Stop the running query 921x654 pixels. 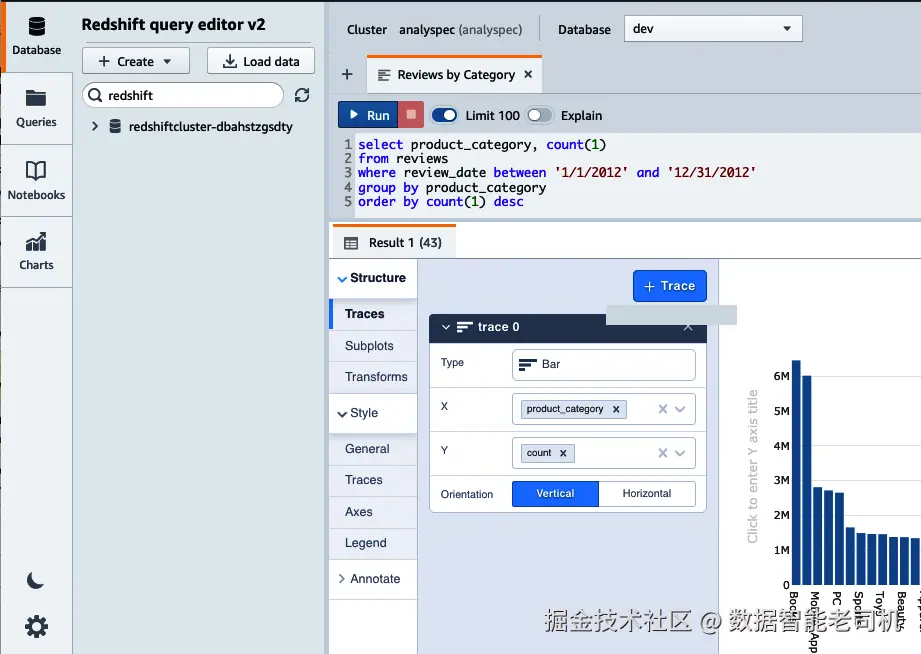(x=411, y=115)
